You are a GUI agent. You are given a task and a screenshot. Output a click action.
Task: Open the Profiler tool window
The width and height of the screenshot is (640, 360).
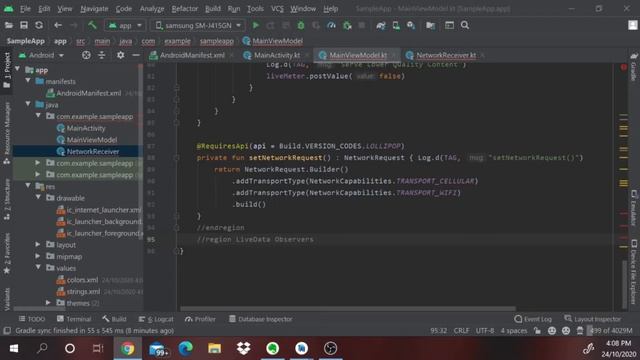(x=200, y=319)
